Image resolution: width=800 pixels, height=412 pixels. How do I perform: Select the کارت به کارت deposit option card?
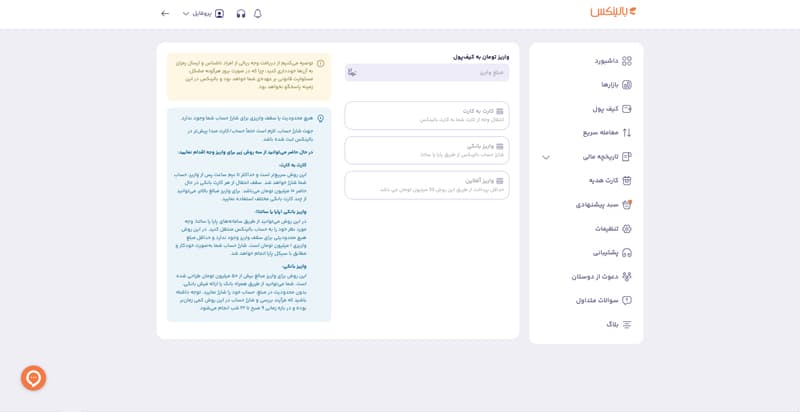pos(427,115)
